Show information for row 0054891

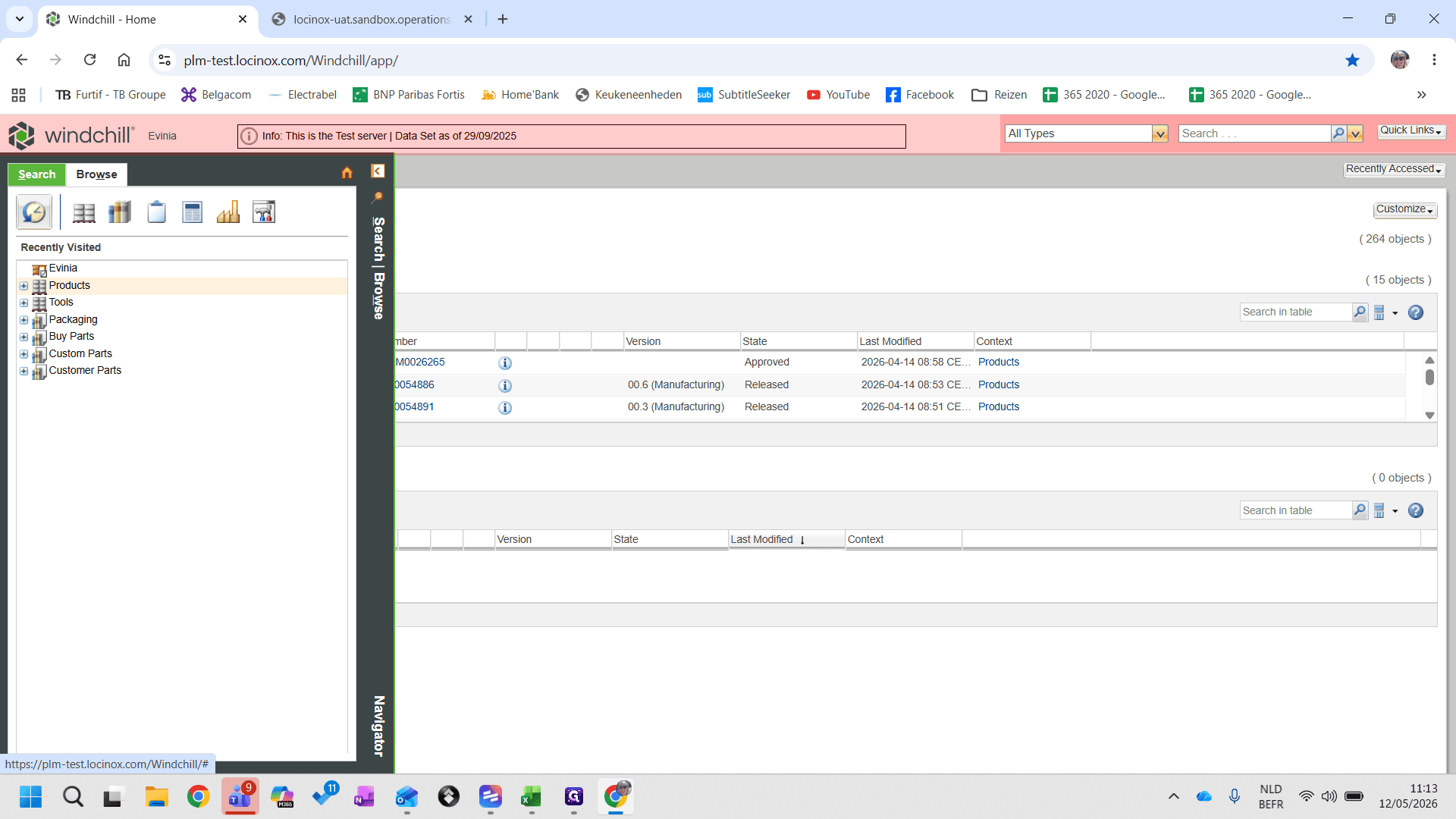(x=505, y=408)
